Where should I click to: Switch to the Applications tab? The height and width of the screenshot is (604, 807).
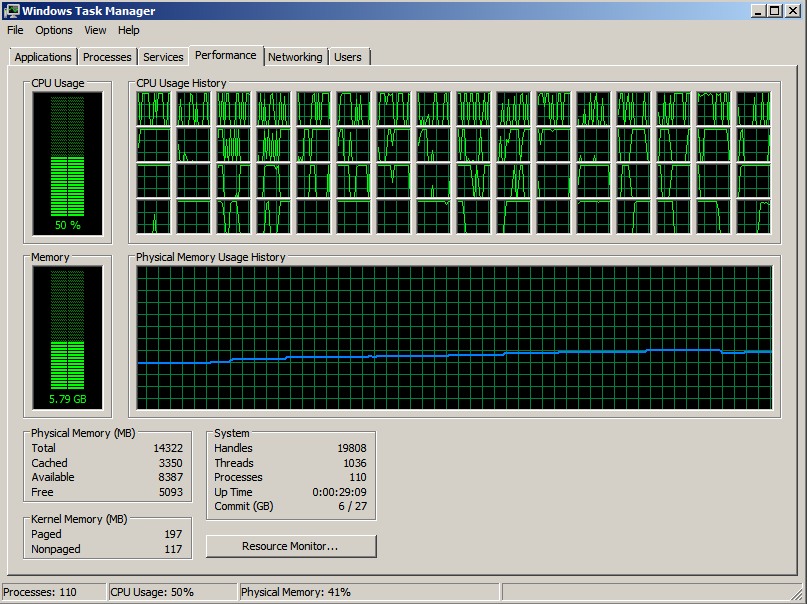tap(43, 57)
